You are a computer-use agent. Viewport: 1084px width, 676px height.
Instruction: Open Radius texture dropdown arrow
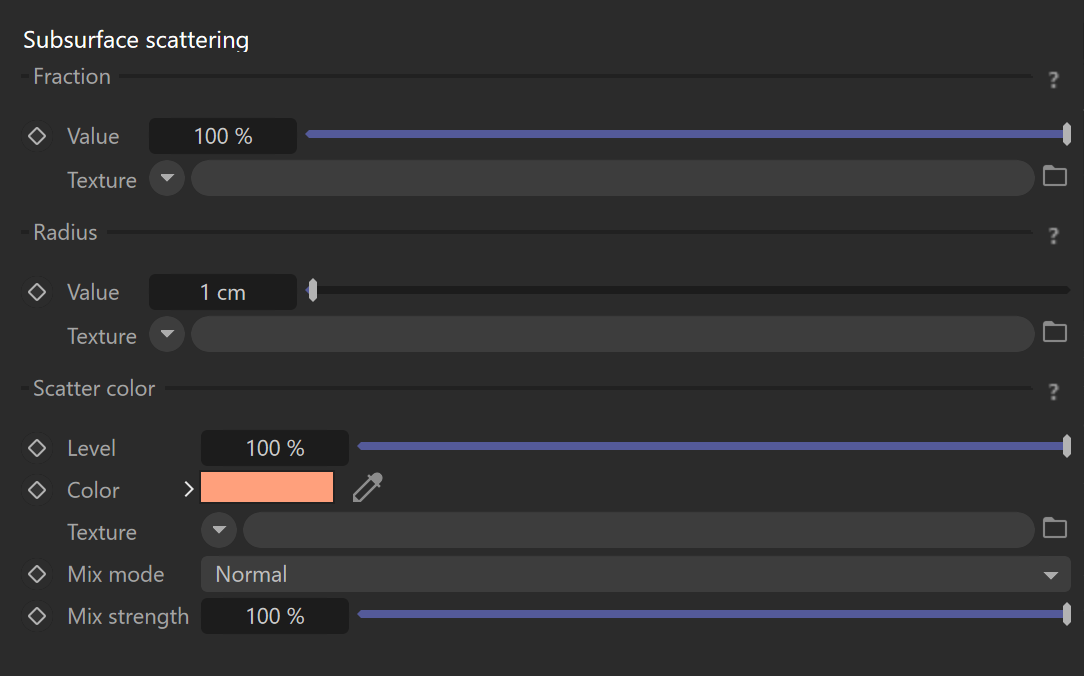tap(167, 335)
